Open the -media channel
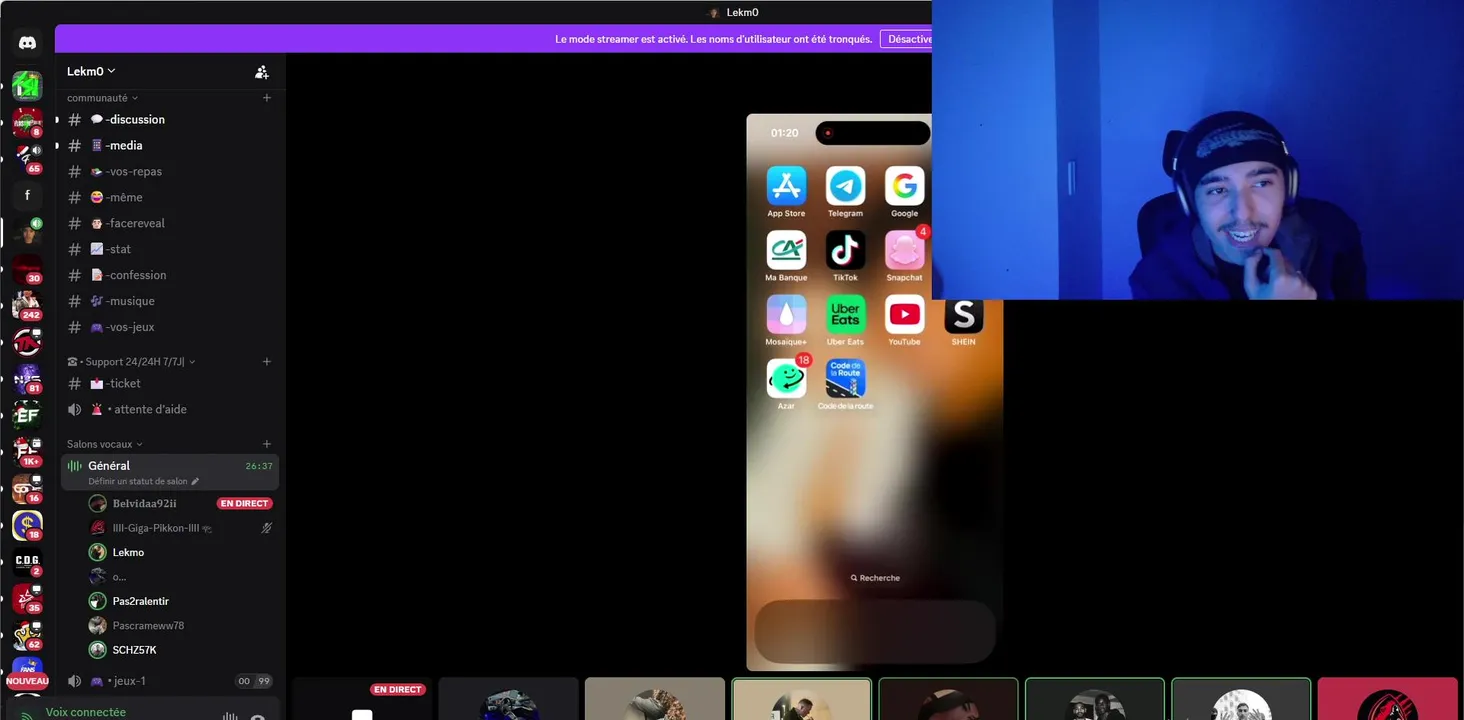1464x720 pixels. 170,145
